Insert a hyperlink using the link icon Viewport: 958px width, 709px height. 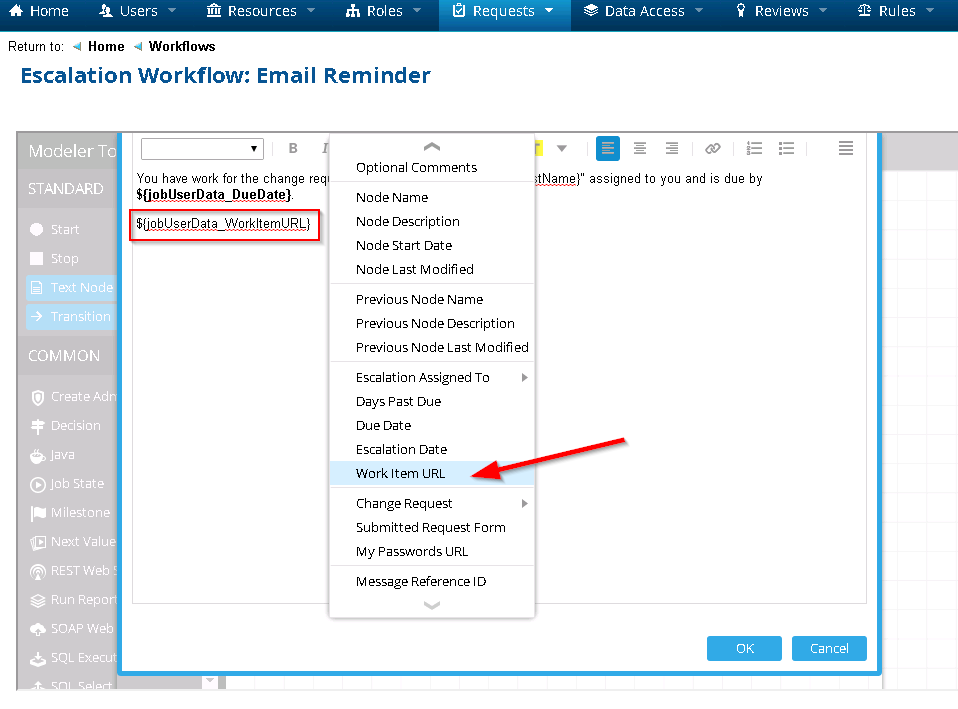712,148
